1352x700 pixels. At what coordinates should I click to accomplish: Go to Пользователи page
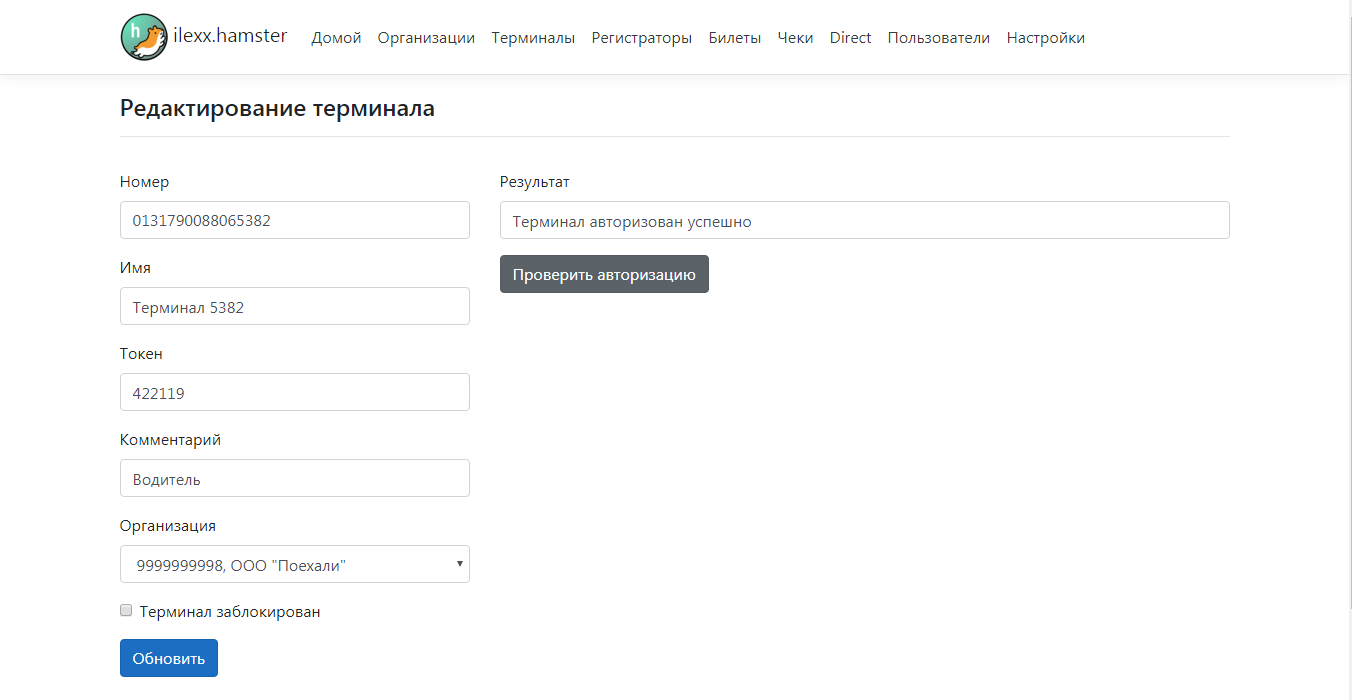click(x=938, y=38)
